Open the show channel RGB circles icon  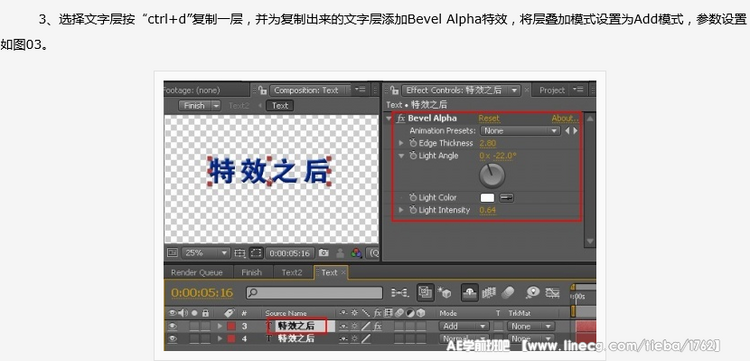356,253
